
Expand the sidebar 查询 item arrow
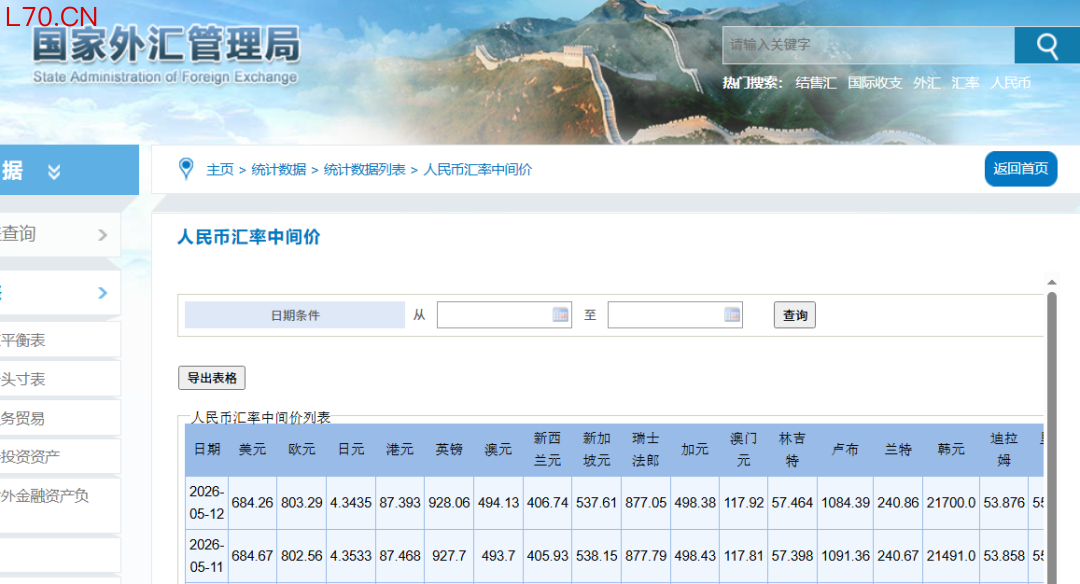[103, 235]
